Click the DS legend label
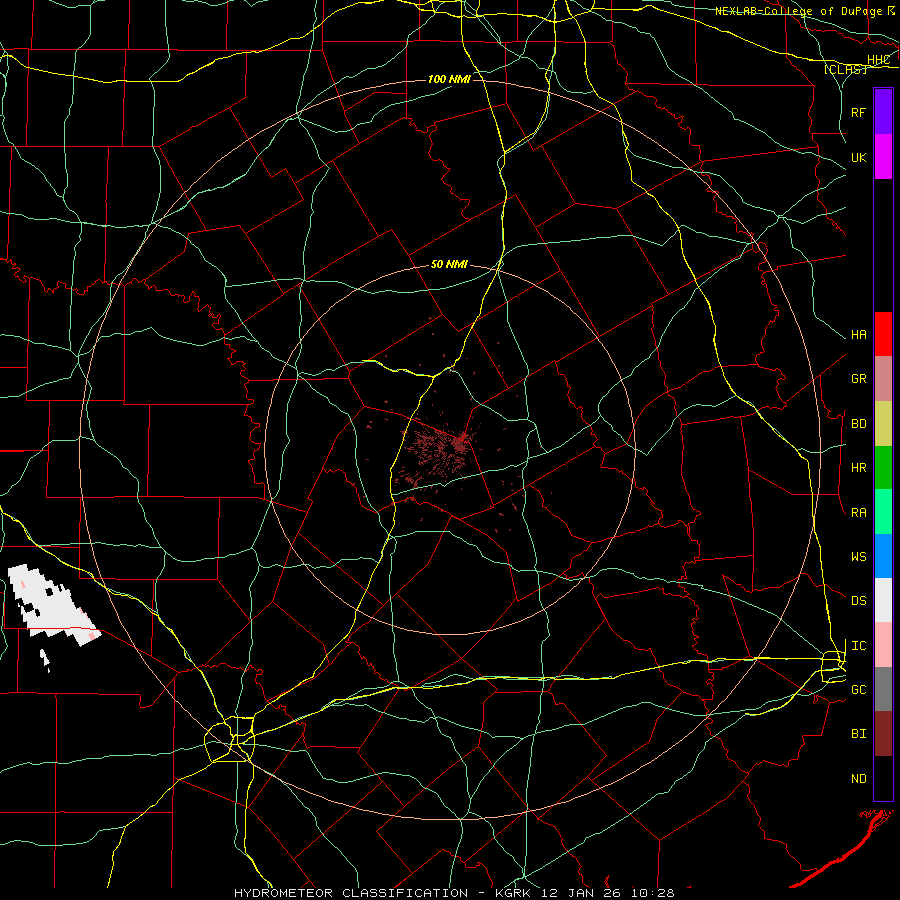Image resolution: width=900 pixels, height=900 pixels. pyautogui.click(x=858, y=601)
